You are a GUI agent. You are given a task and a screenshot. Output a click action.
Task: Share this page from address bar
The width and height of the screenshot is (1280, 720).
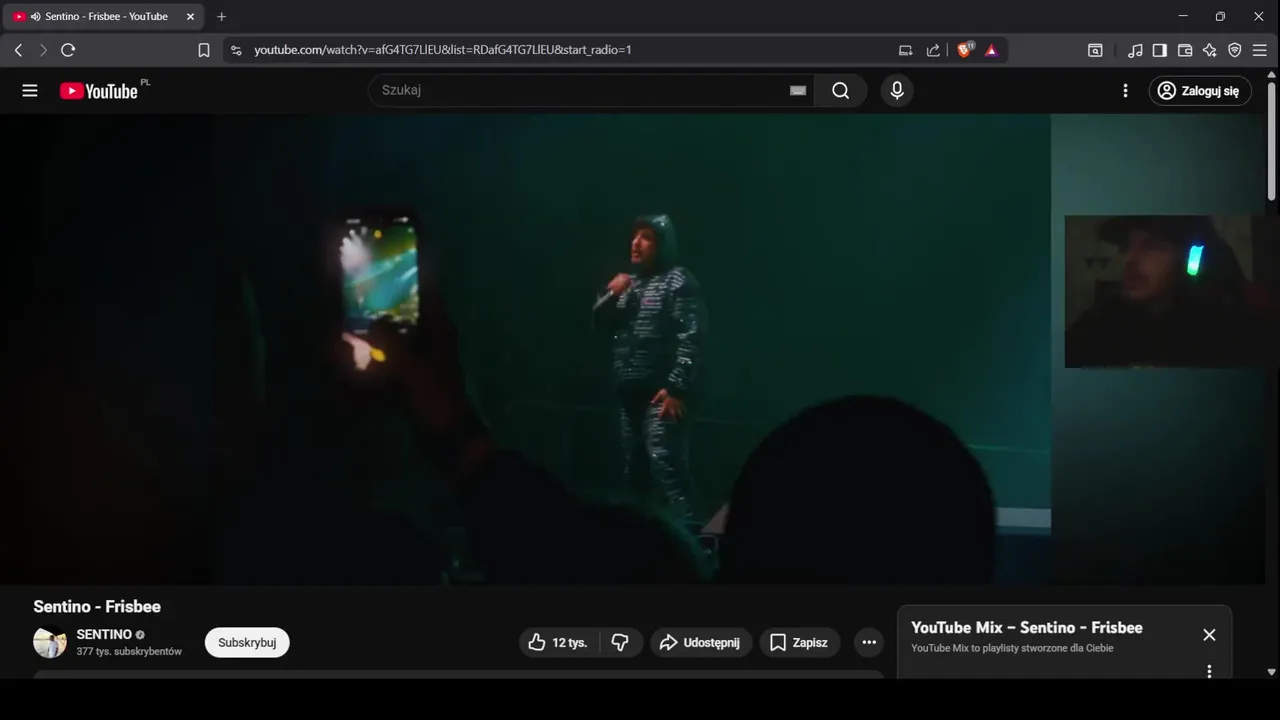coord(933,50)
